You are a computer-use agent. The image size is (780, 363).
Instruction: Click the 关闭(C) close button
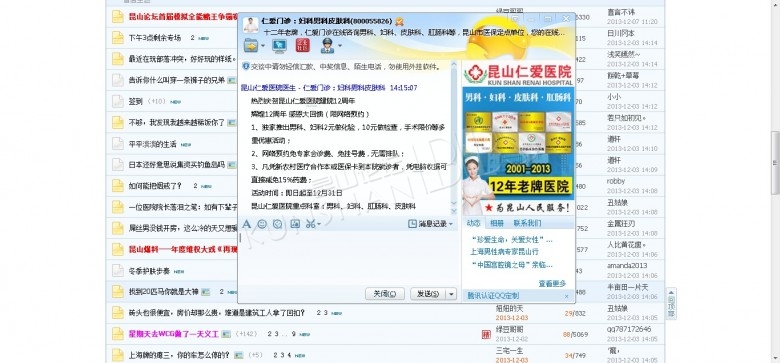point(385,294)
